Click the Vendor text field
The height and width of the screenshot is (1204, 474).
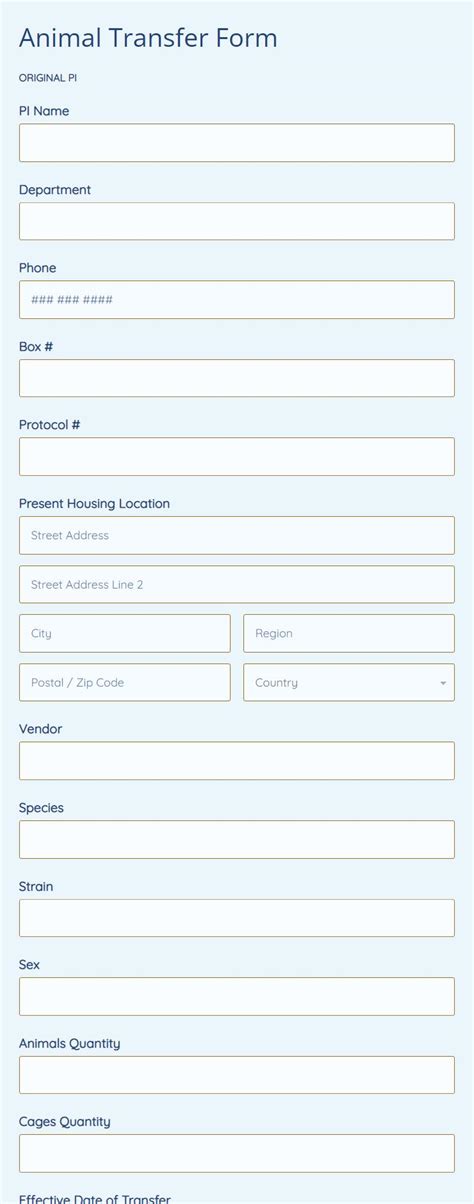(x=237, y=761)
